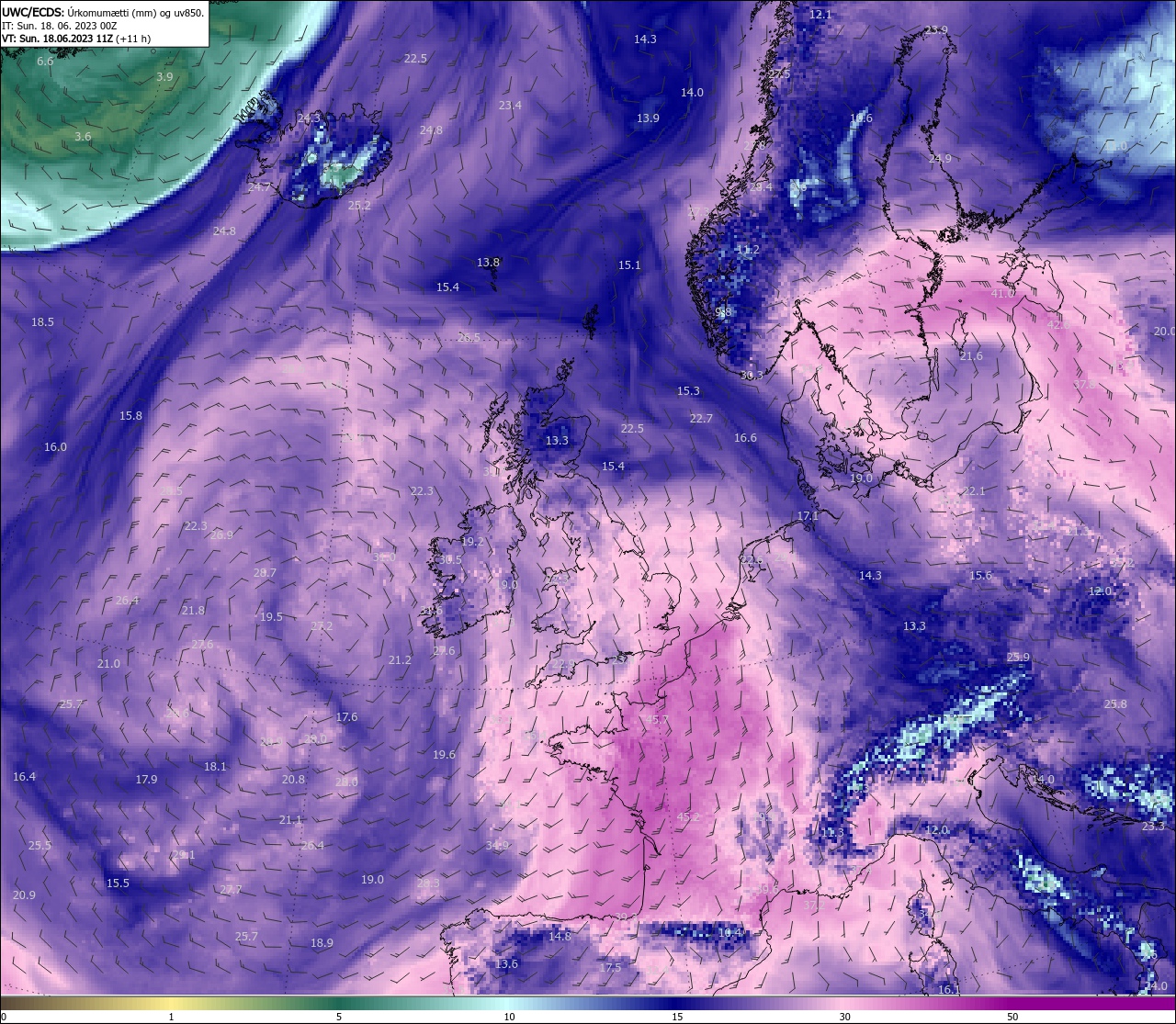The image size is (1176, 1024).
Task: Click the map value 45.2 over France
Action: tap(688, 816)
